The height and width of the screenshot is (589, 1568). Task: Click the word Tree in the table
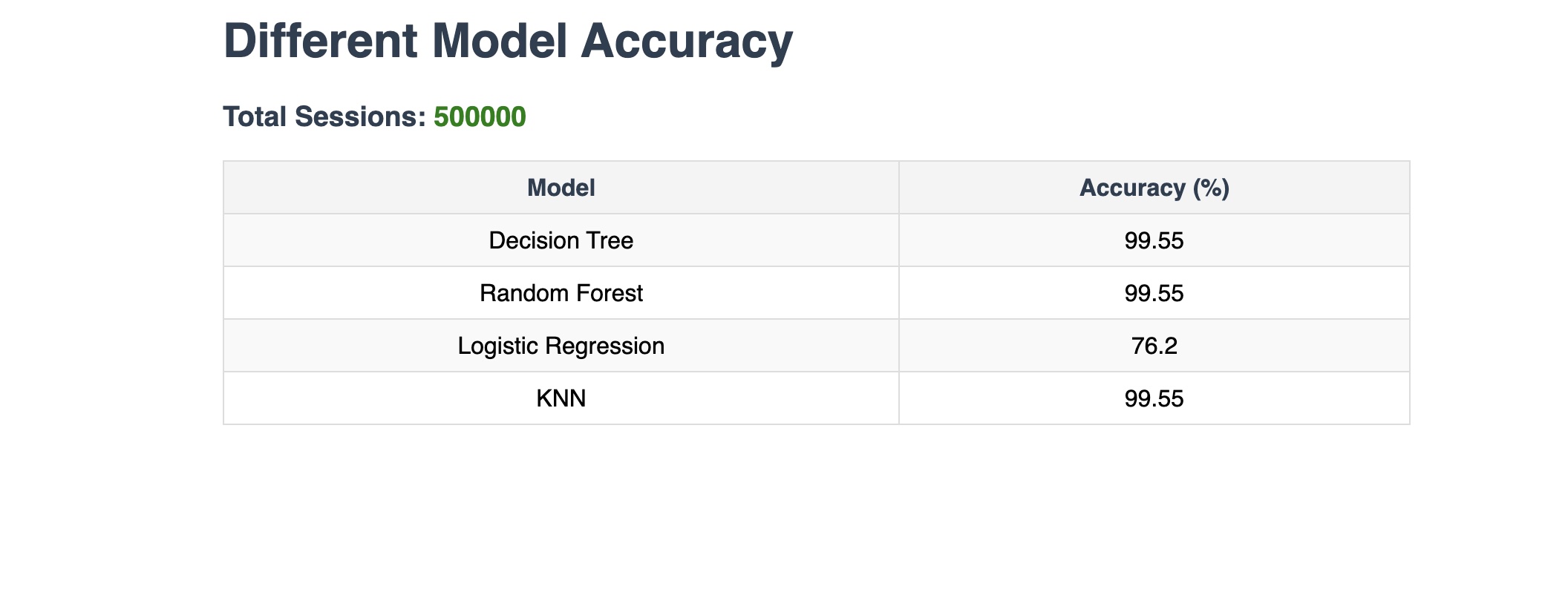612,240
